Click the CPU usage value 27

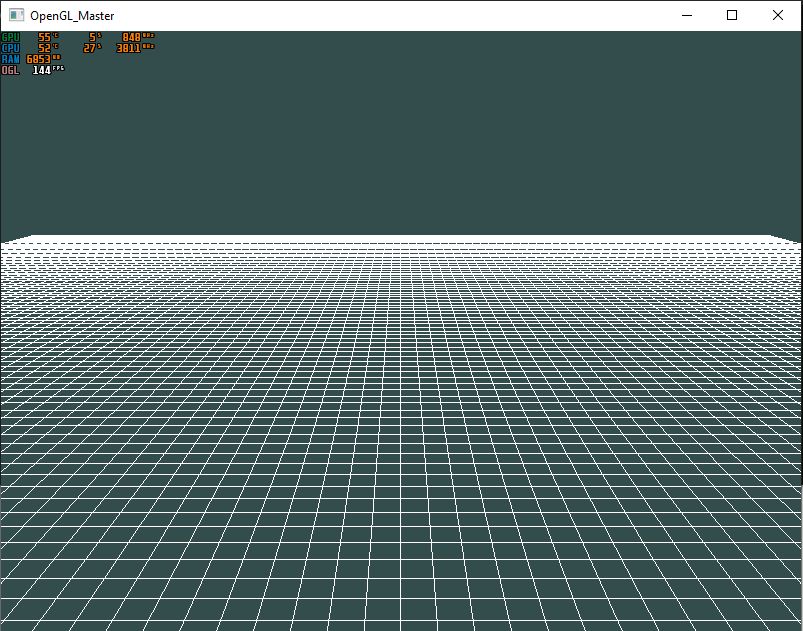tap(90, 48)
